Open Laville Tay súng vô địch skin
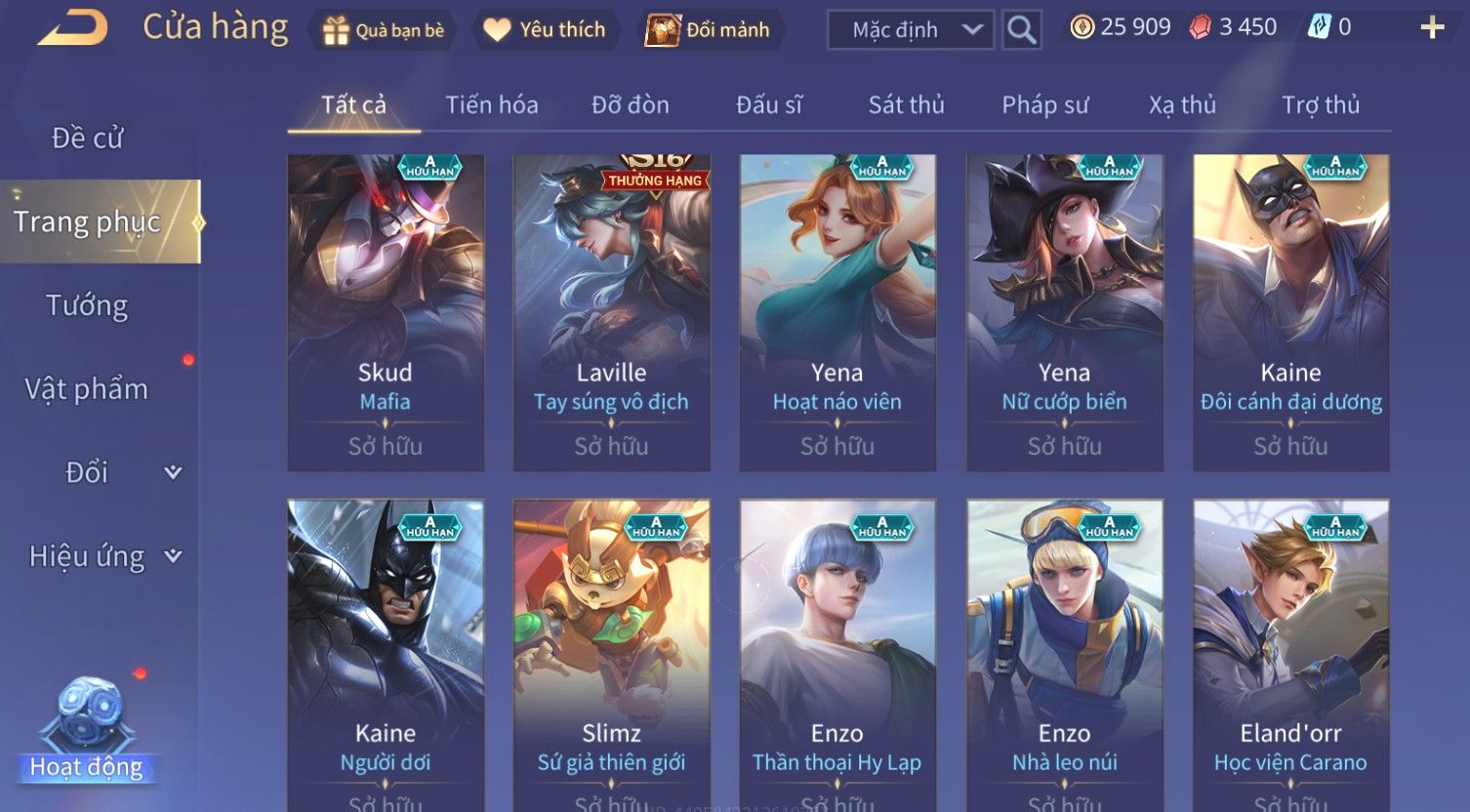Screen dimensions: 1470x812 click(x=612, y=312)
